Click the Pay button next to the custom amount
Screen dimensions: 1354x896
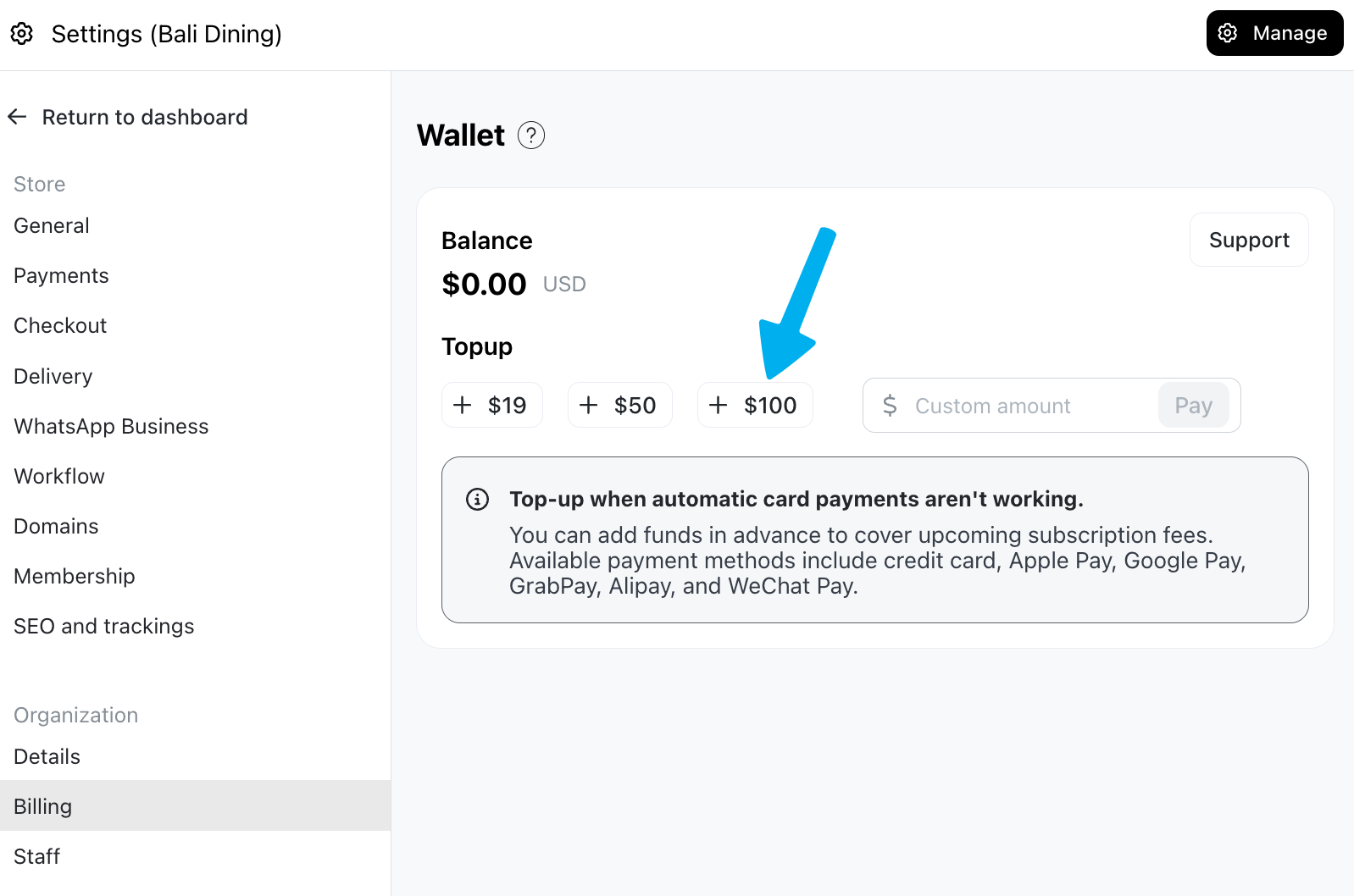pyautogui.click(x=1193, y=406)
